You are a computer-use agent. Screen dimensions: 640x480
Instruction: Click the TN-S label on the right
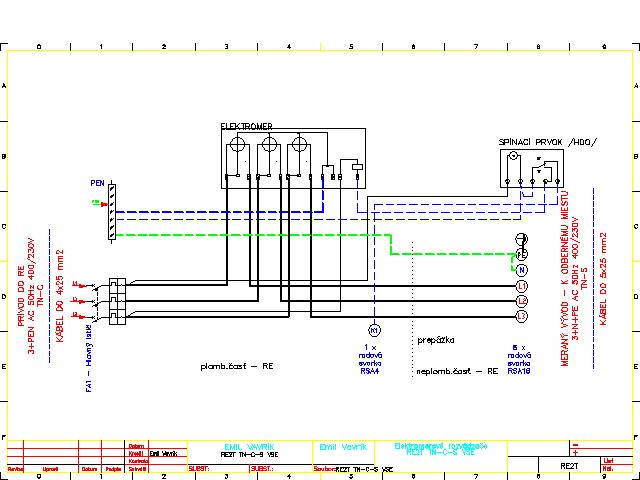[x=584, y=278]
